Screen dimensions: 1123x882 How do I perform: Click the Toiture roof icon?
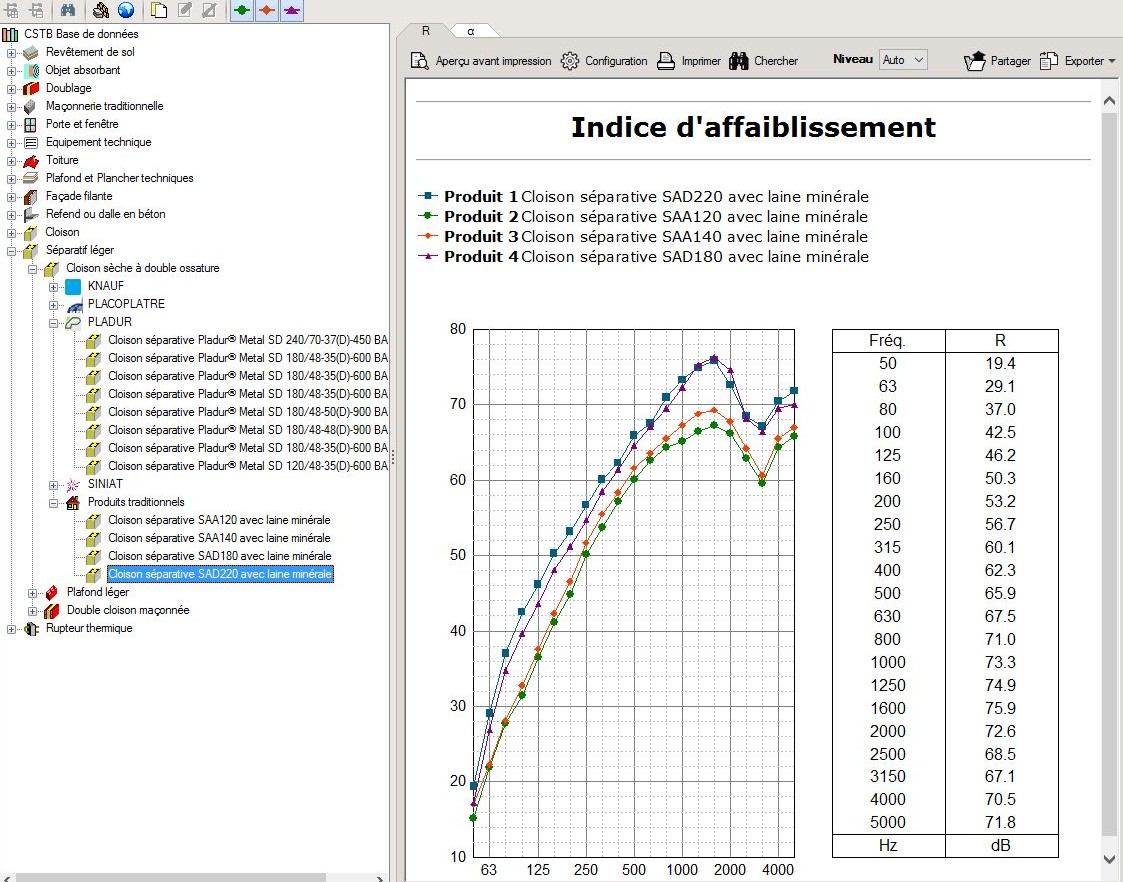[30, 160]
